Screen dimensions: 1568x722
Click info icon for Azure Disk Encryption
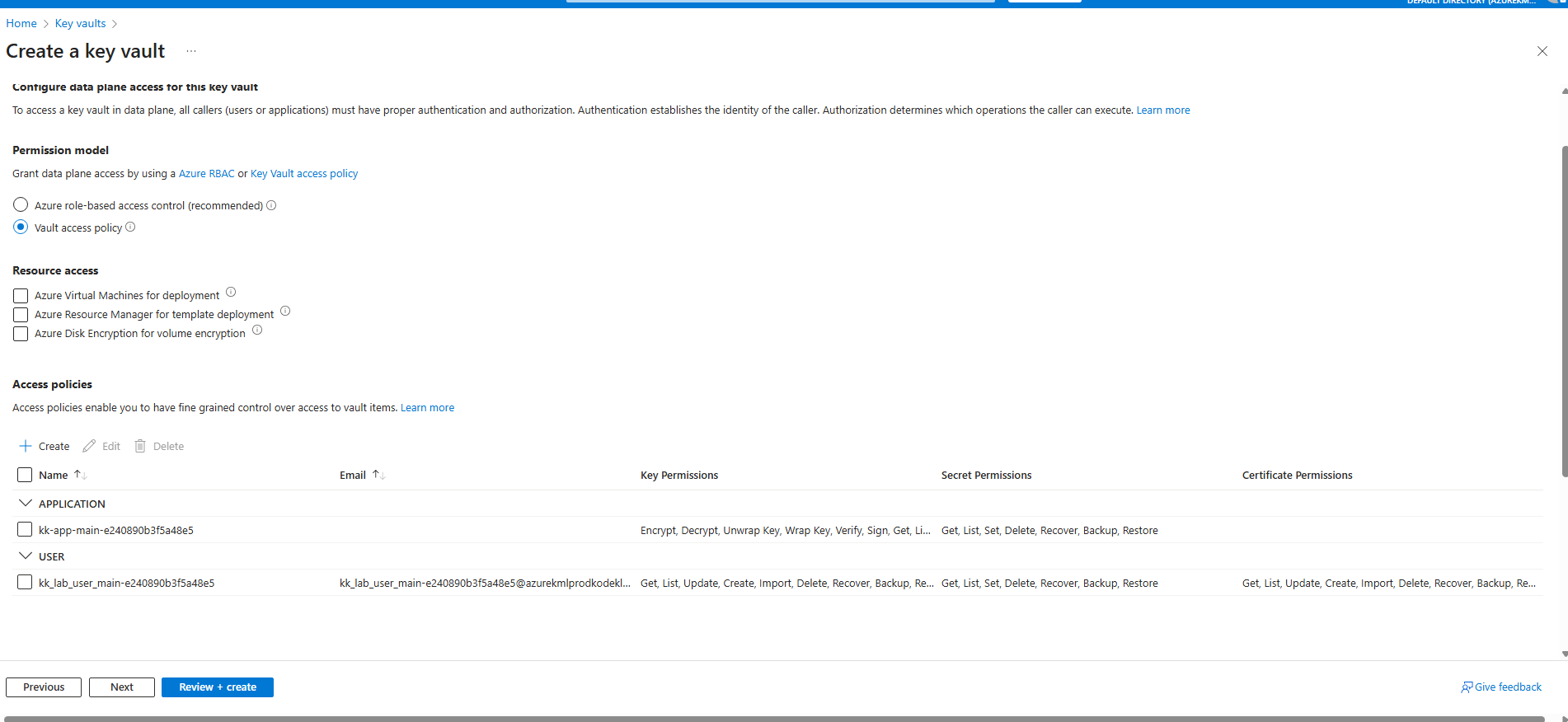[x=257, y=330]
